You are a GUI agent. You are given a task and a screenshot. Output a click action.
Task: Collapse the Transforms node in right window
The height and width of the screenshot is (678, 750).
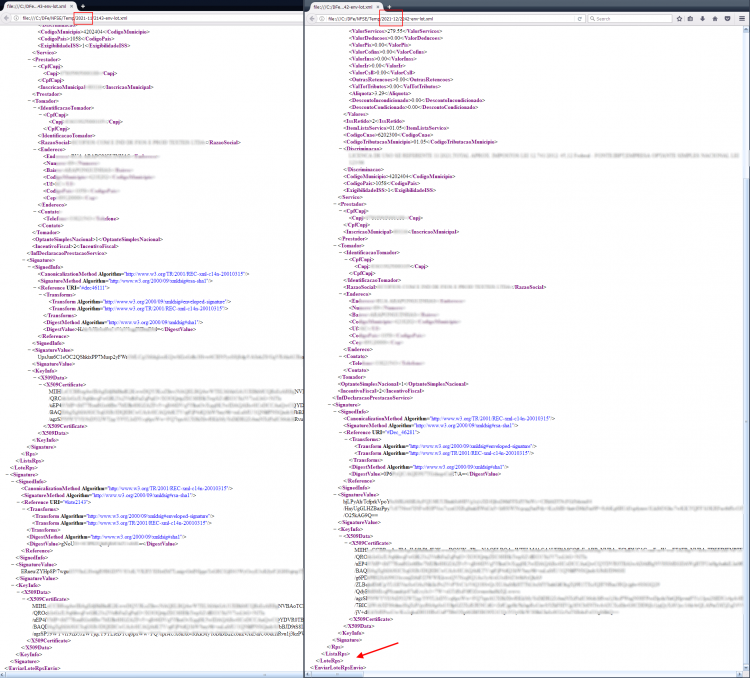tap(346, 439)
